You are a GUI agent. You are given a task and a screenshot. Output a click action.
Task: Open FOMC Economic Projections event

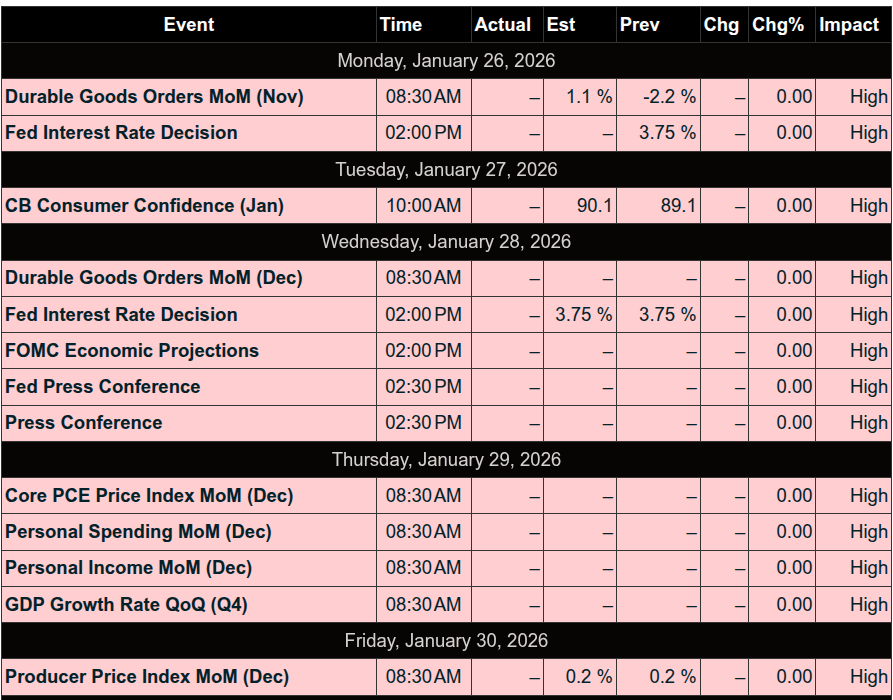coord(132,351)
